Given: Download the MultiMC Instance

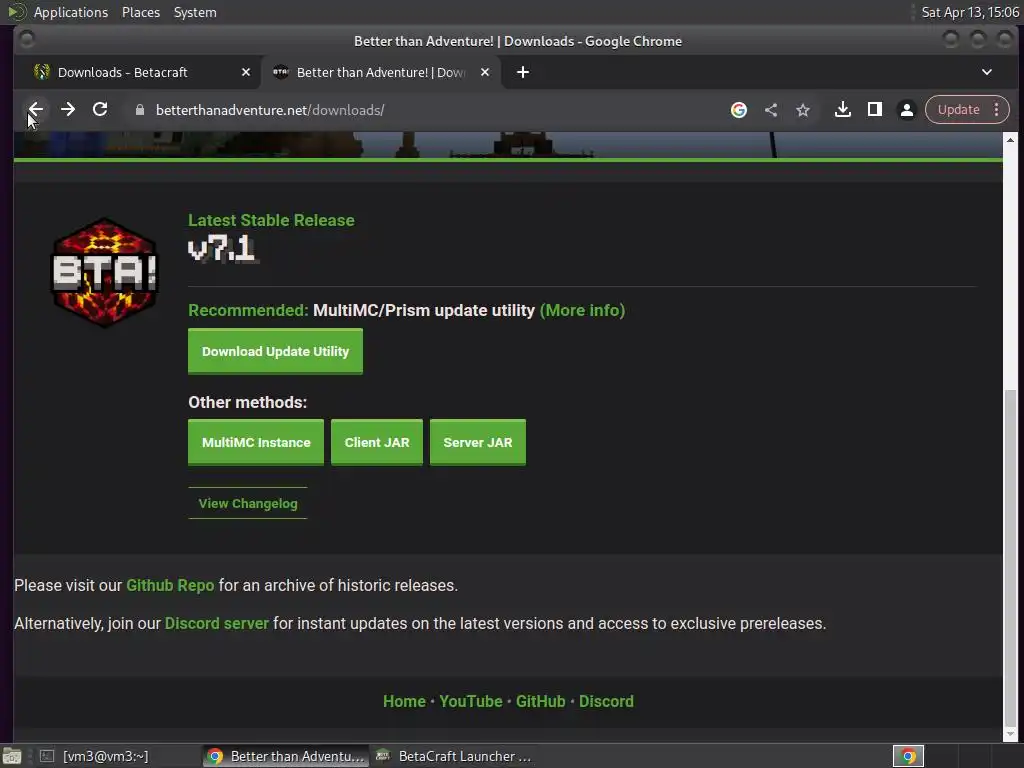Looking at the screenshot, I should [x=256, y=442].
